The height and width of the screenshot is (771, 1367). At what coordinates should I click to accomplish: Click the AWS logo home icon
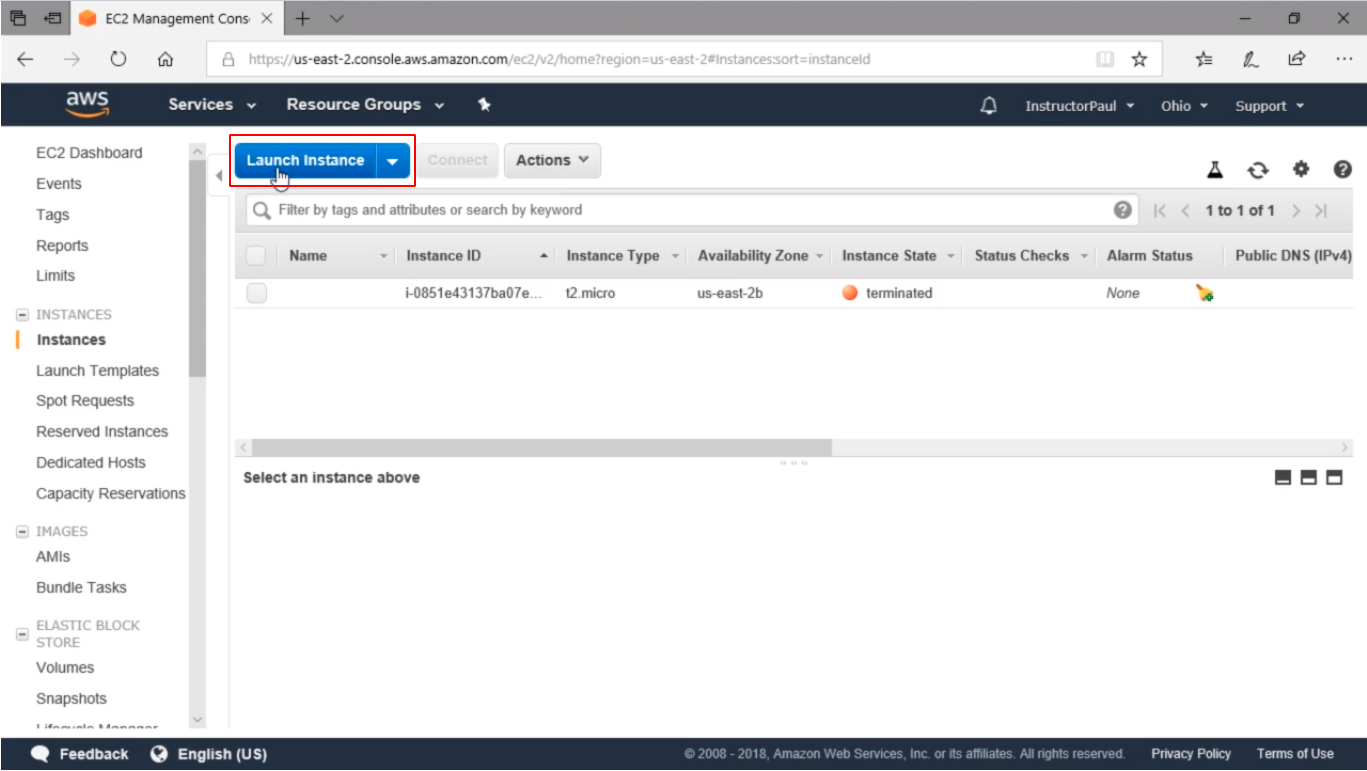[88, 104]
